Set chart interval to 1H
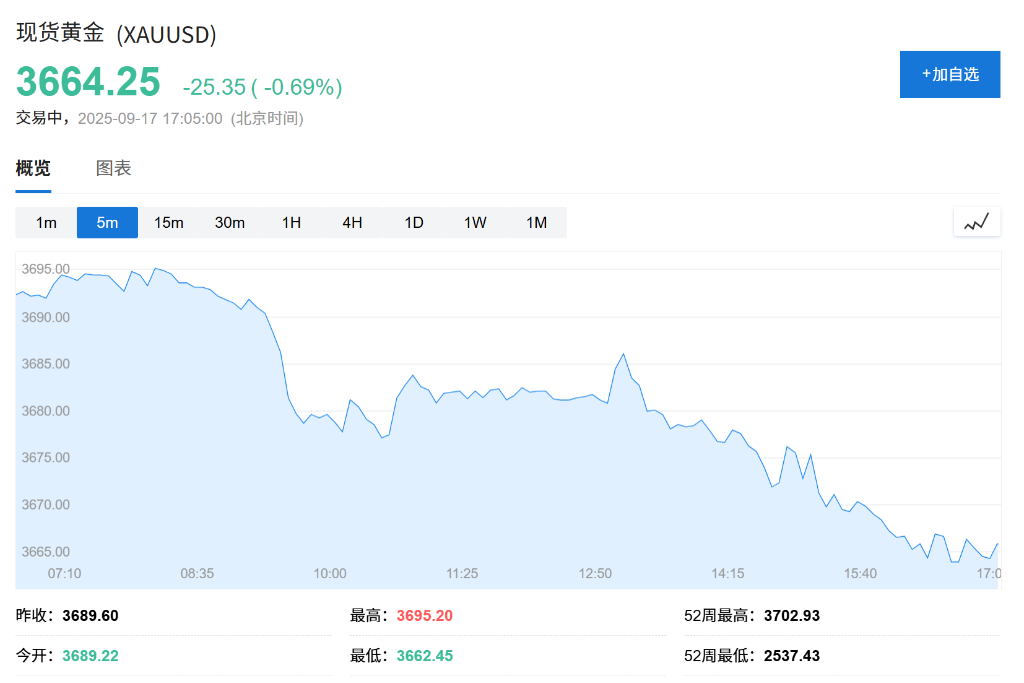Screen dimensions: 1024x683 click(291, 222)
